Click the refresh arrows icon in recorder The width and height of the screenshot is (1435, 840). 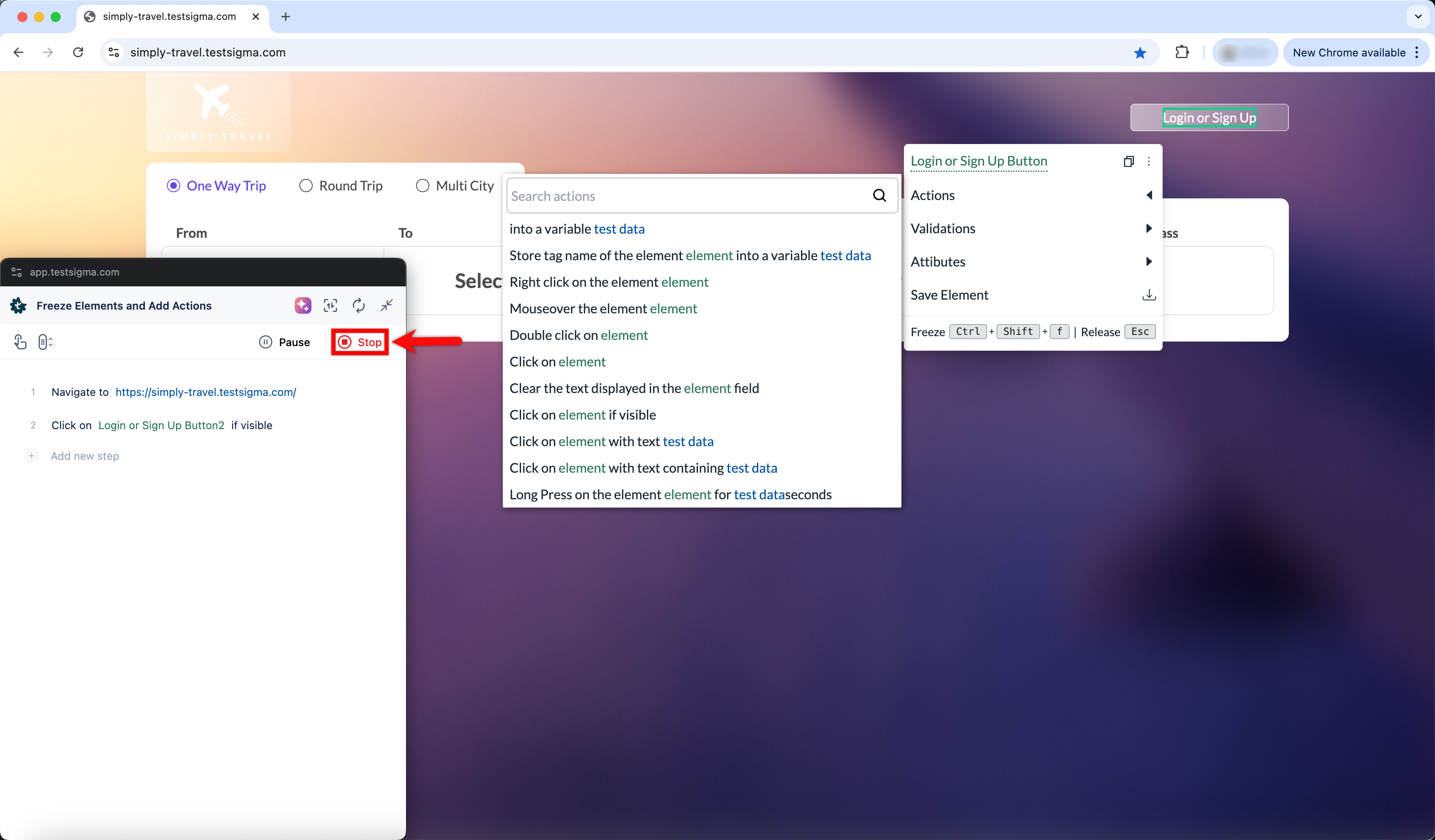pyautogui.click(x=358, y=305)
